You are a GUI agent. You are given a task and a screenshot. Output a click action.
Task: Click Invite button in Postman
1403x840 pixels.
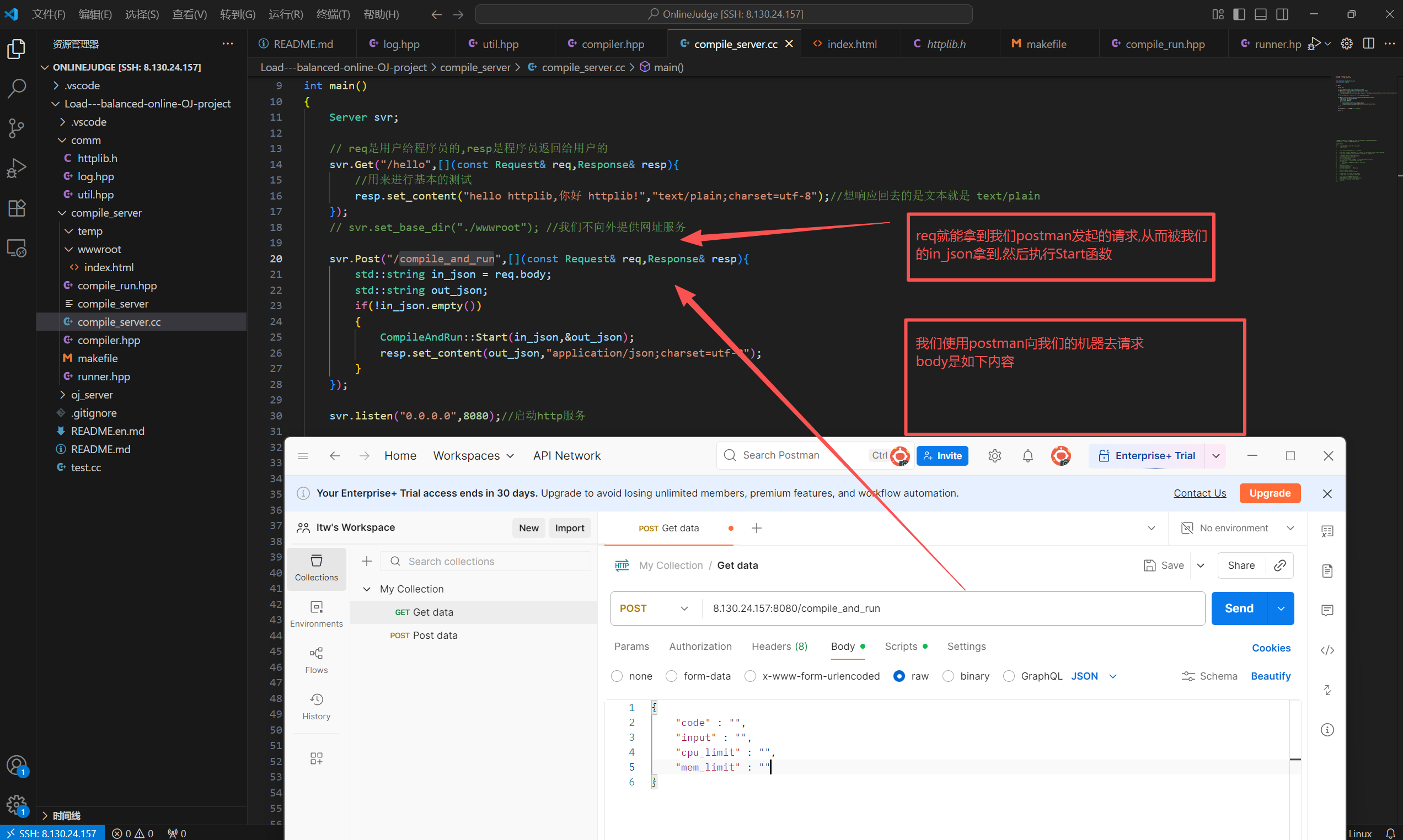tap(942, 456)
